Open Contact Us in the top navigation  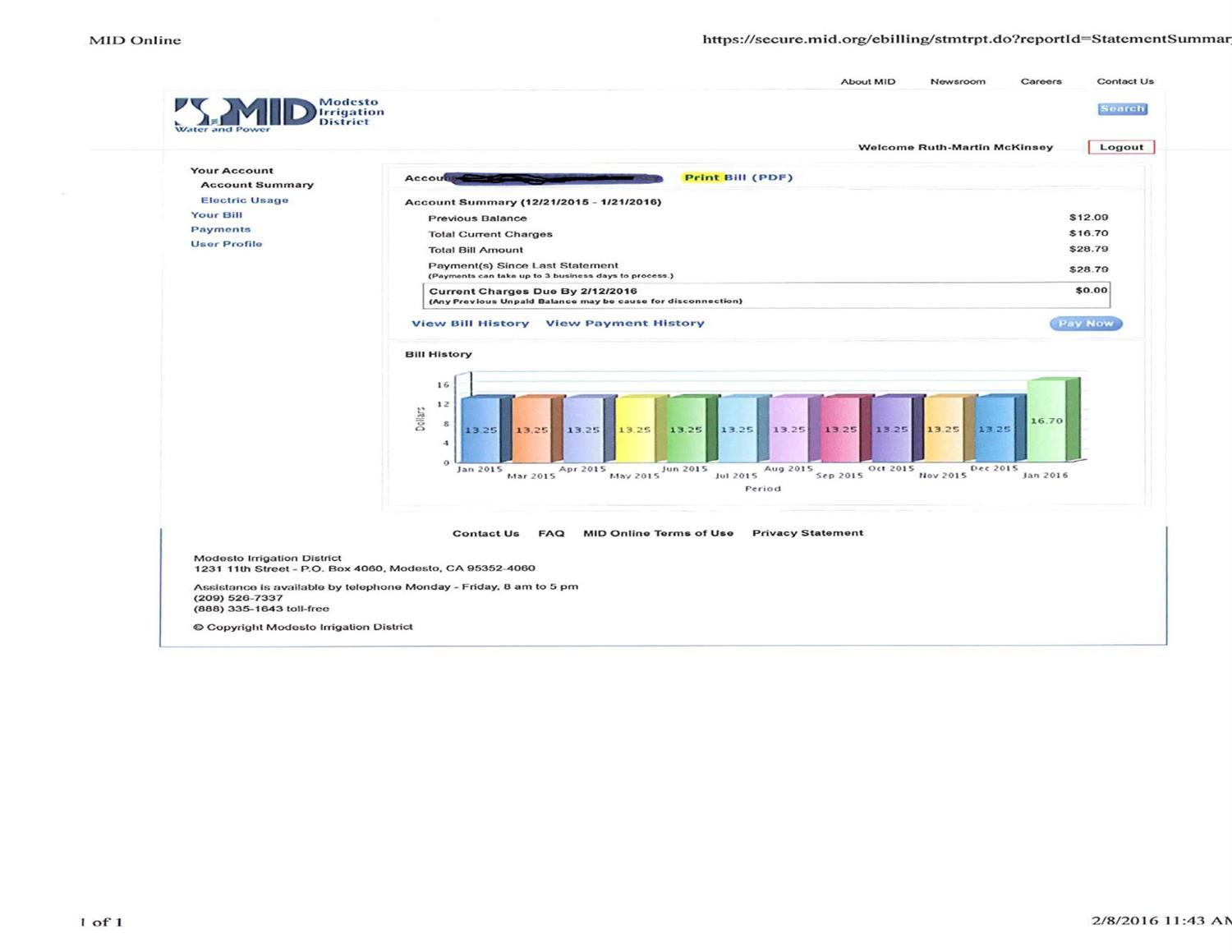click(1125, 81)
